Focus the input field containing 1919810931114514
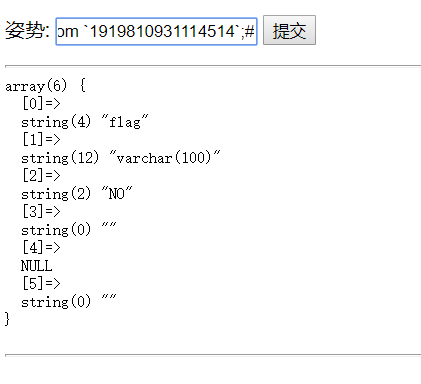Viewport: 421px width, 384px height. tap(156, 32)
